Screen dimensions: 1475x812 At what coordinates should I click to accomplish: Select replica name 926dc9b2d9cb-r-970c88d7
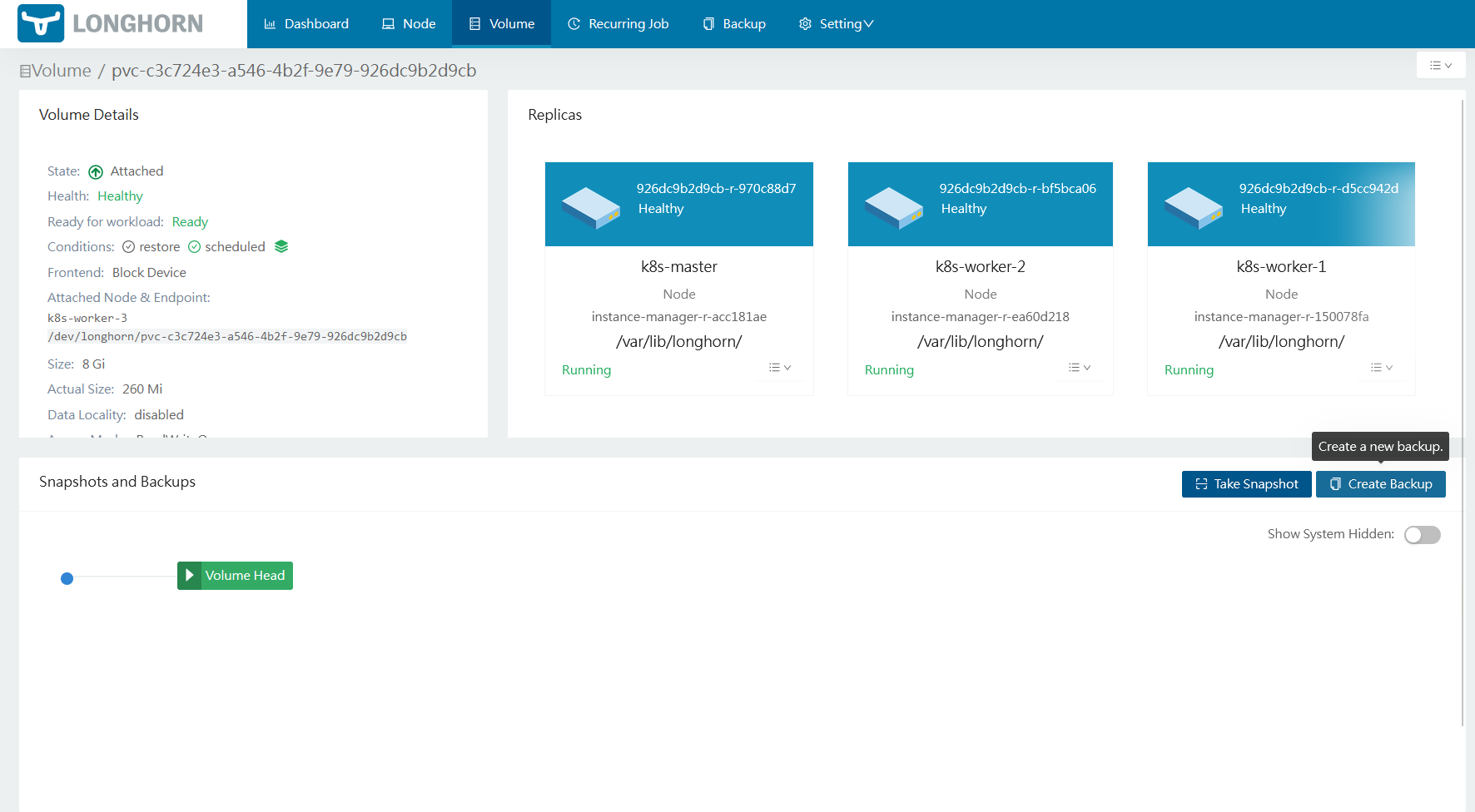tap(717, 189)
